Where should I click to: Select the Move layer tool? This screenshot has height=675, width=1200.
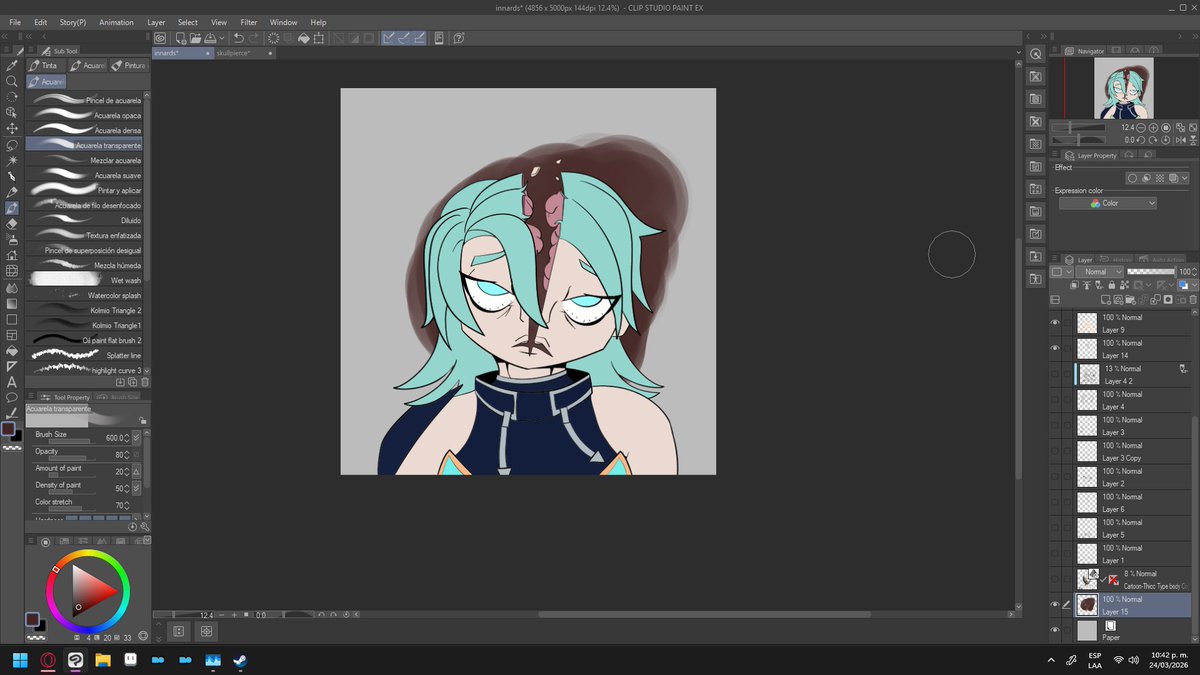12,129
